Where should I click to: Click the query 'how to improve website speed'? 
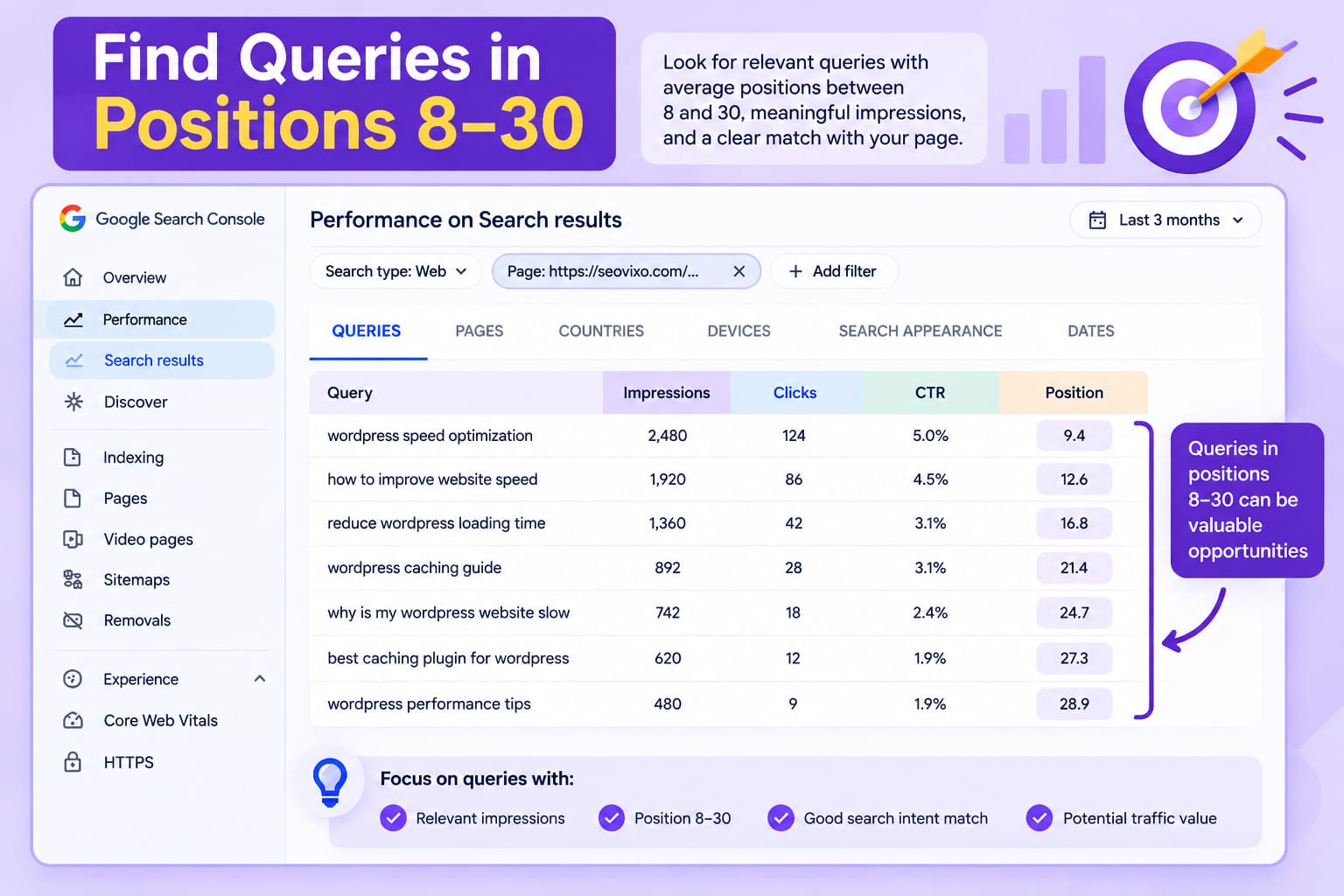pos(432,479)
